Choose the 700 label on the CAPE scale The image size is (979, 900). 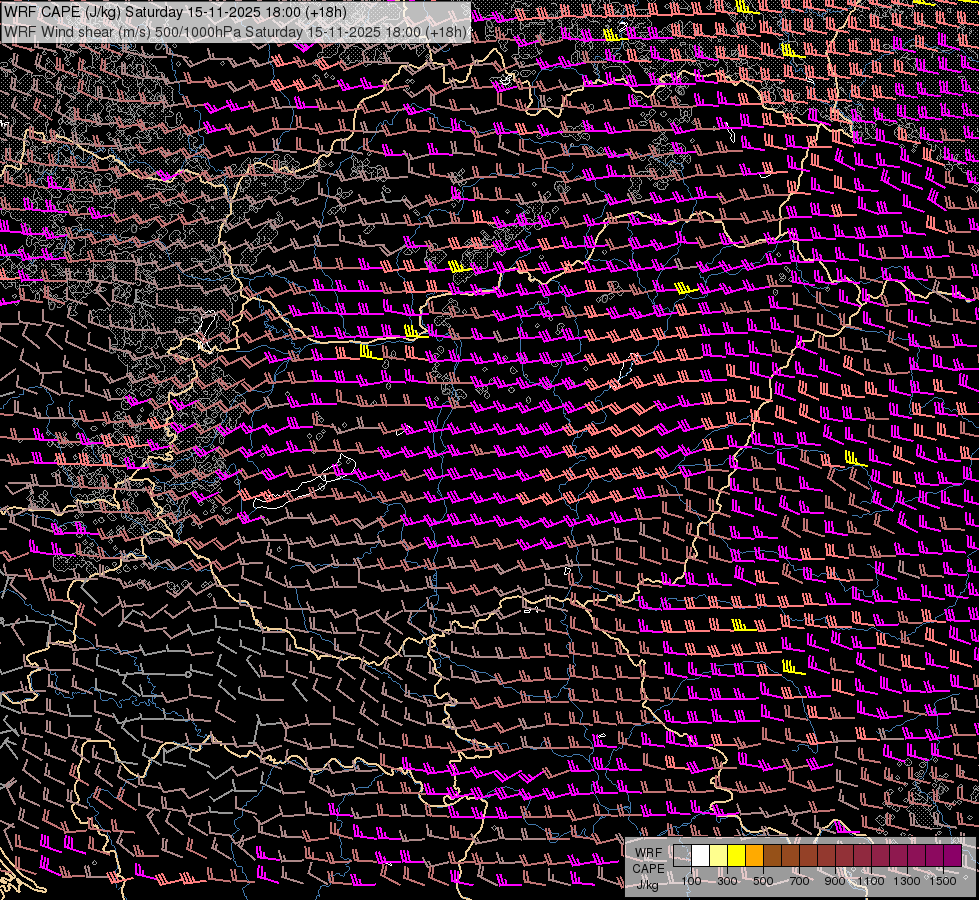coord(799,881)
